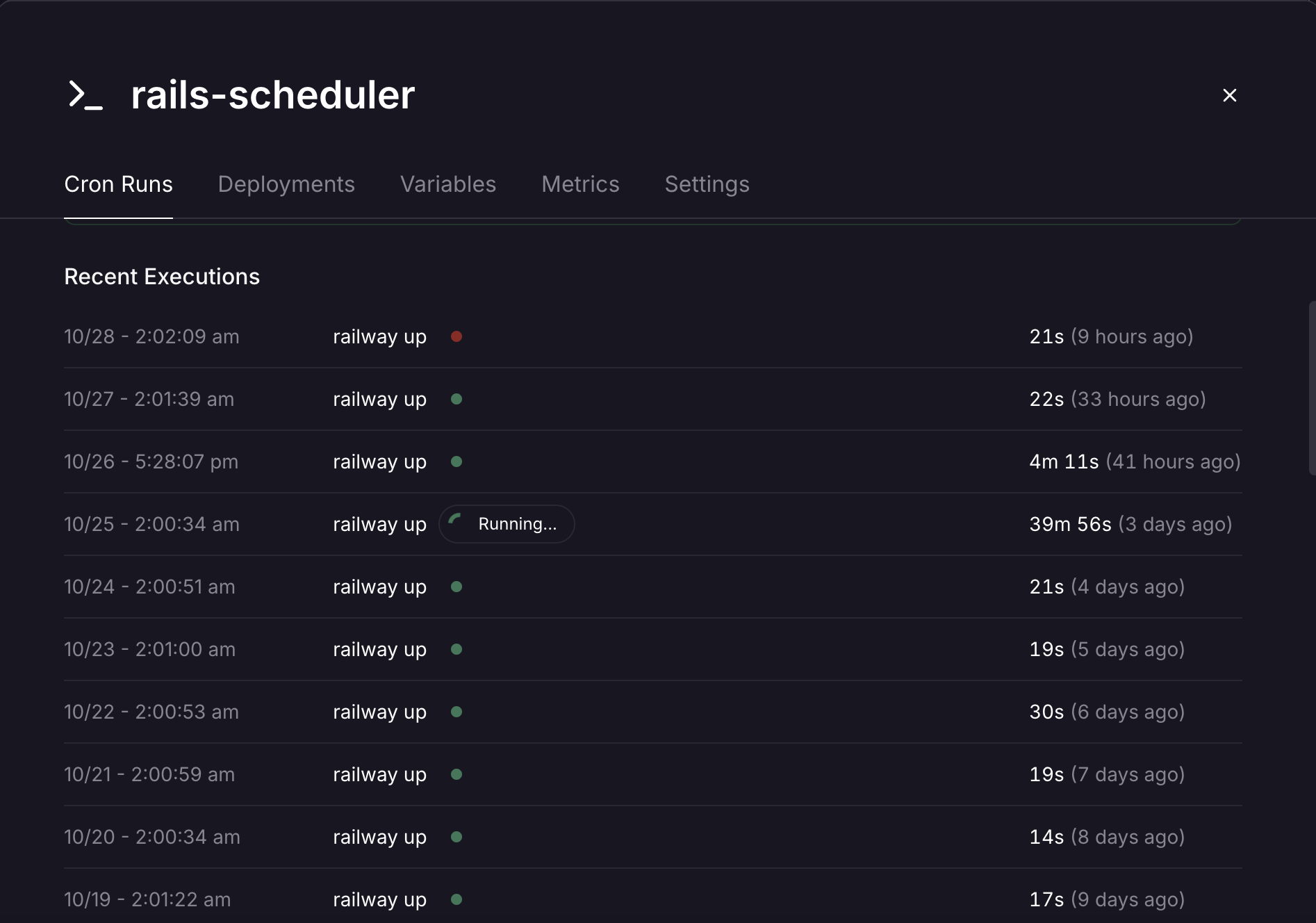Switch to the Deployments tab
Image resolution: width=1316 pixels, height=923 pixels.
click(286, 184)
